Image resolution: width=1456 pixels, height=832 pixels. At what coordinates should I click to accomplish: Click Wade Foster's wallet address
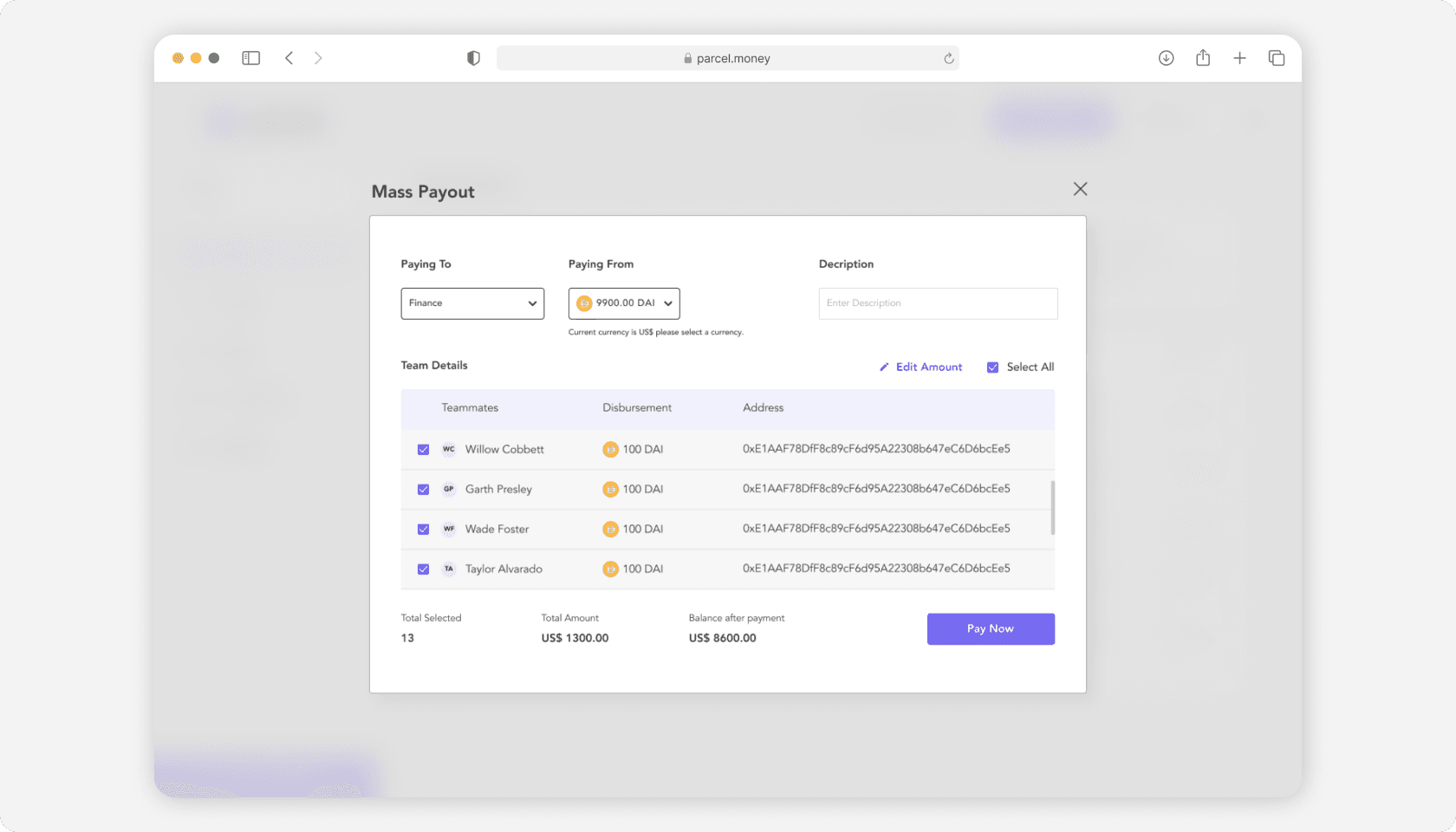pyautogui.click(x=876, y=529)
